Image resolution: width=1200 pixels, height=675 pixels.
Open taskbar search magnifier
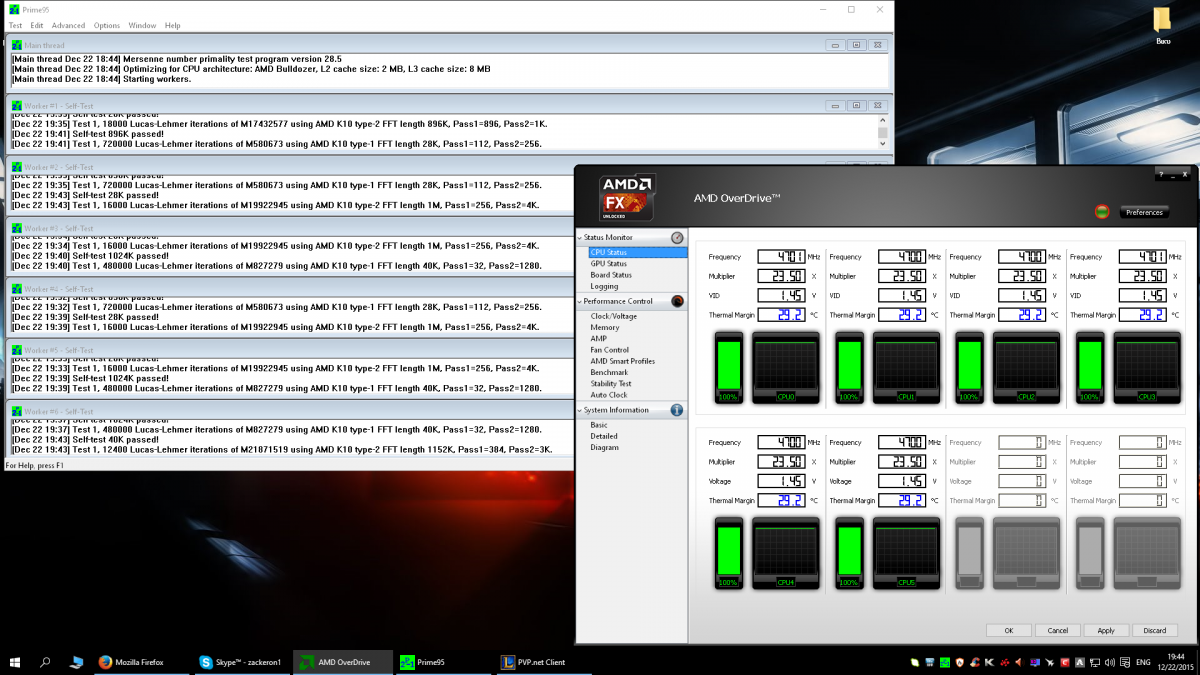(x=45, y=662)
